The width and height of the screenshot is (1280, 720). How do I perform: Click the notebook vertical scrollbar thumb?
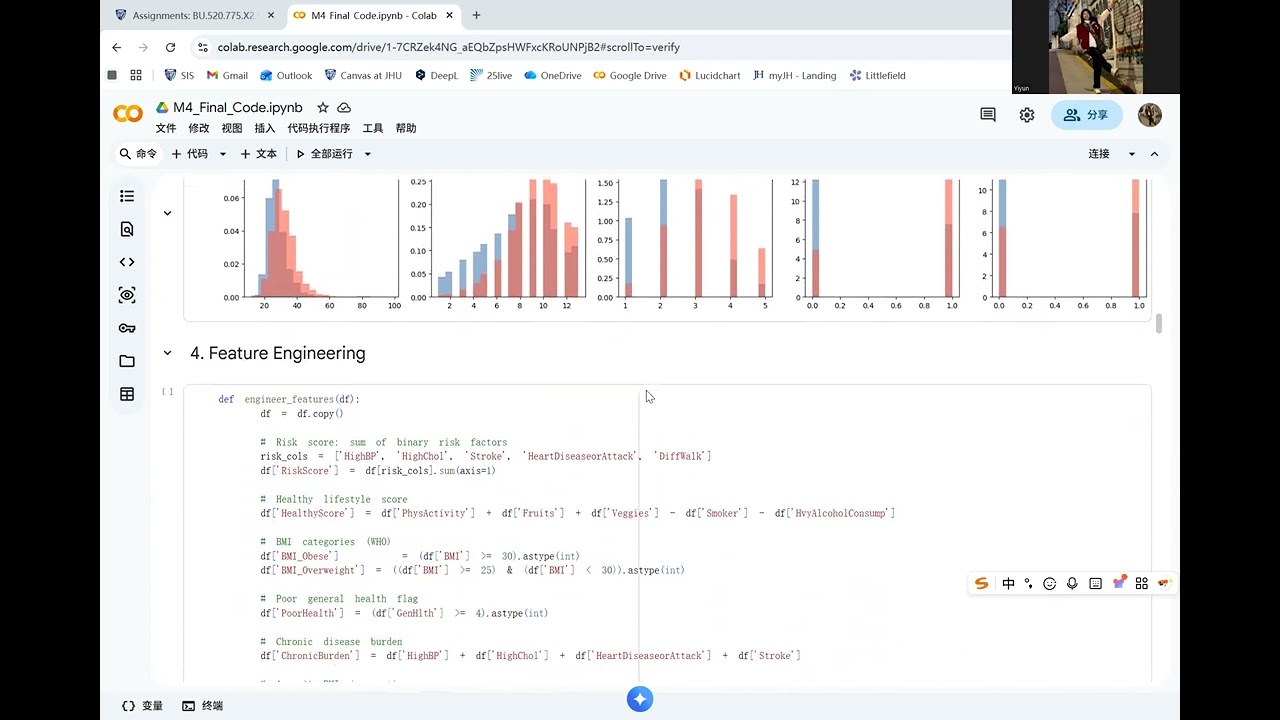[x=1160, y=324]
